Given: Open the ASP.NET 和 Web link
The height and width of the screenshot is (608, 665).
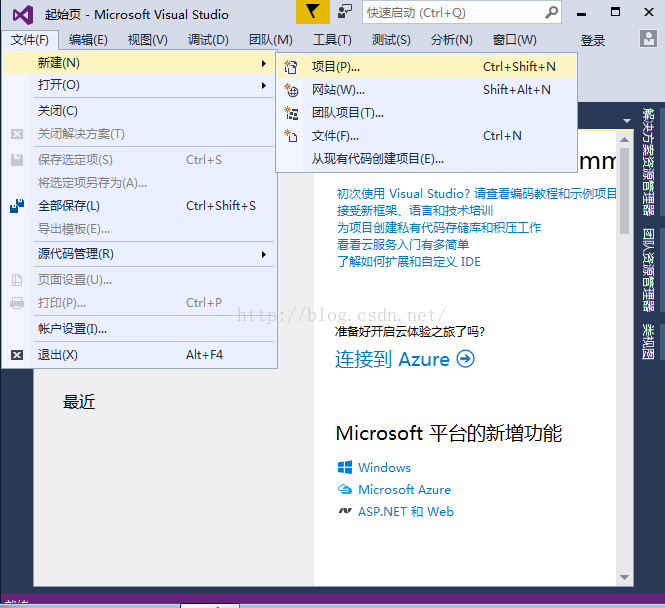Looking at the screenshot, I should pos(406,511).
